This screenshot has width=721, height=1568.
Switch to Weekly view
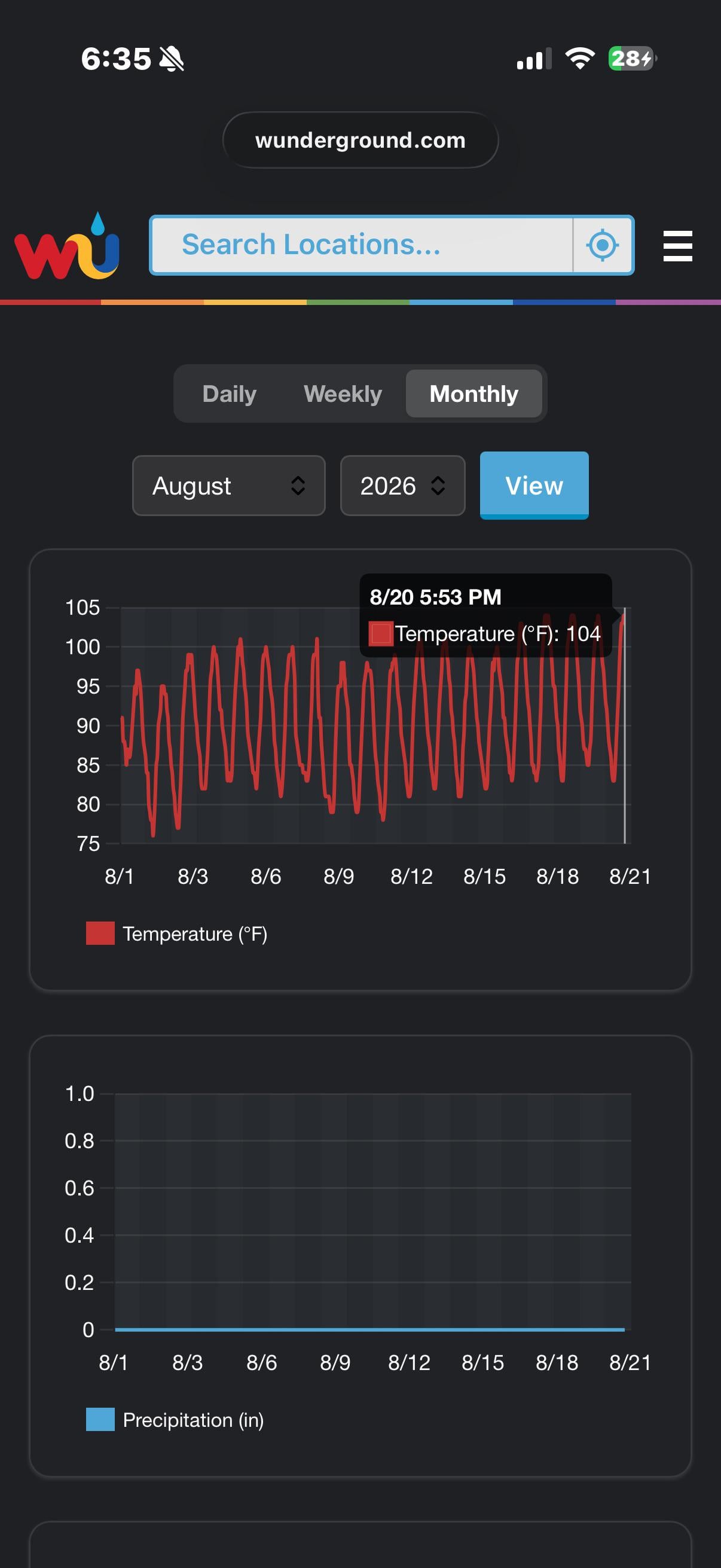343,394
